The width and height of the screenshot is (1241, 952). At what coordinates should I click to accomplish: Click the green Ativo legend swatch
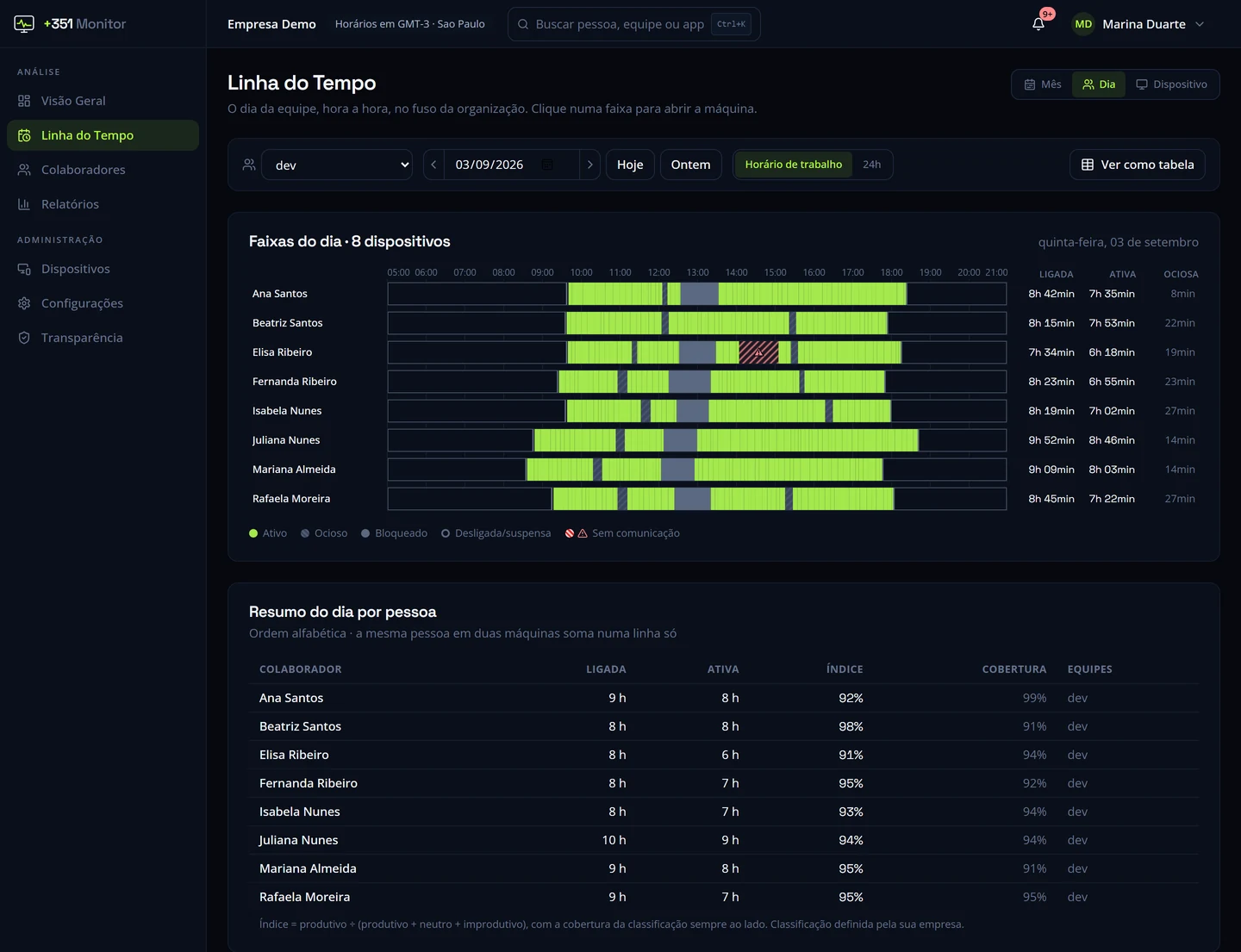[253, 533]
